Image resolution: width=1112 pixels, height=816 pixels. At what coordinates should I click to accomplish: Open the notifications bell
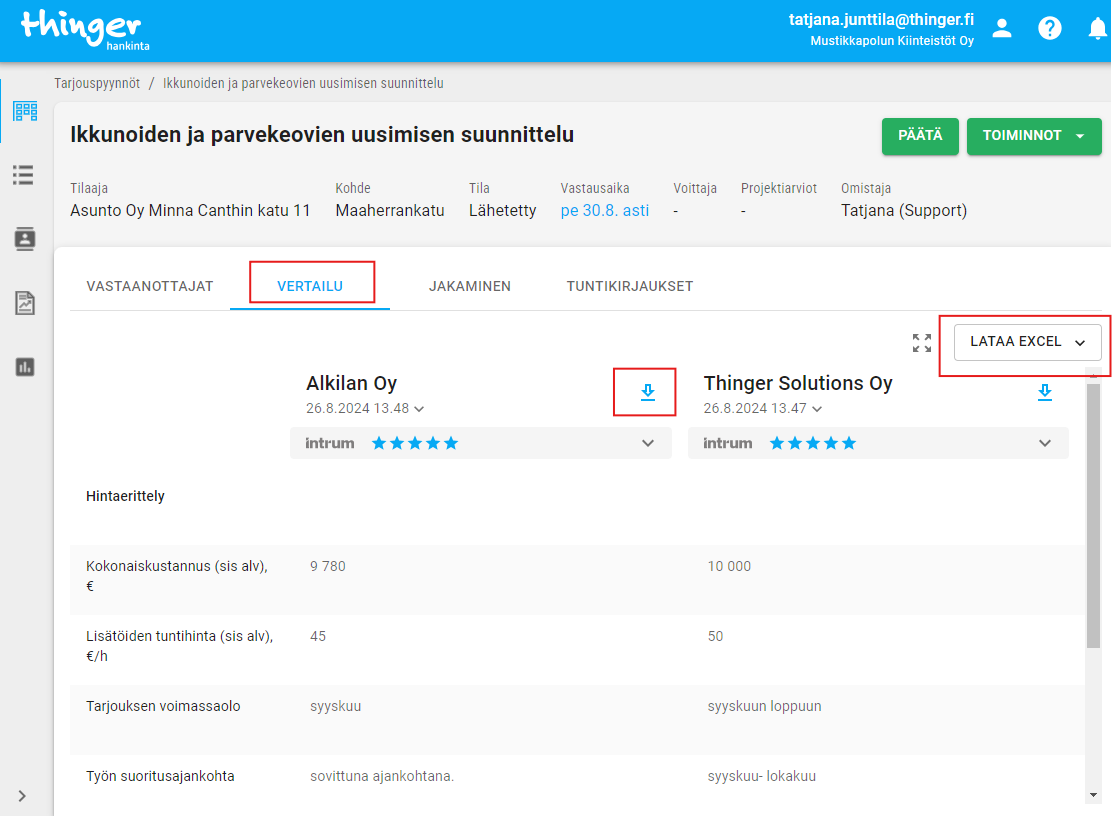coord(1097,28)
